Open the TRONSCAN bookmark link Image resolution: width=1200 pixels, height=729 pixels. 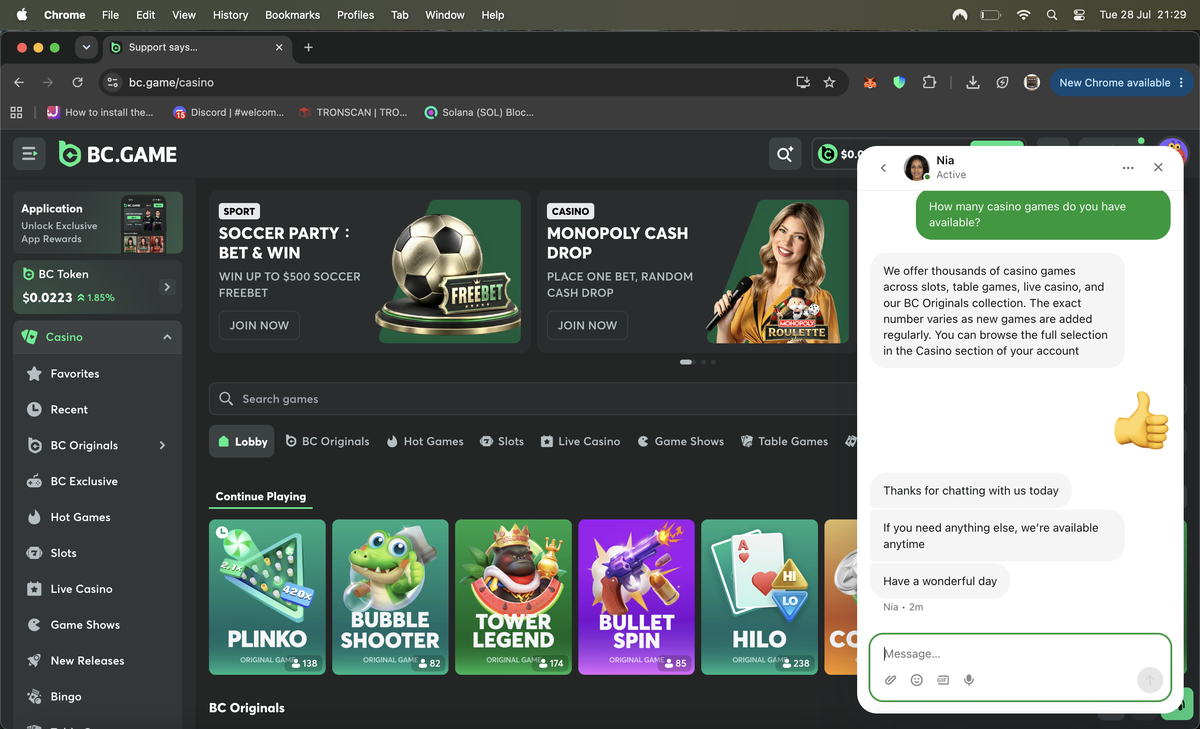(353, 112)
